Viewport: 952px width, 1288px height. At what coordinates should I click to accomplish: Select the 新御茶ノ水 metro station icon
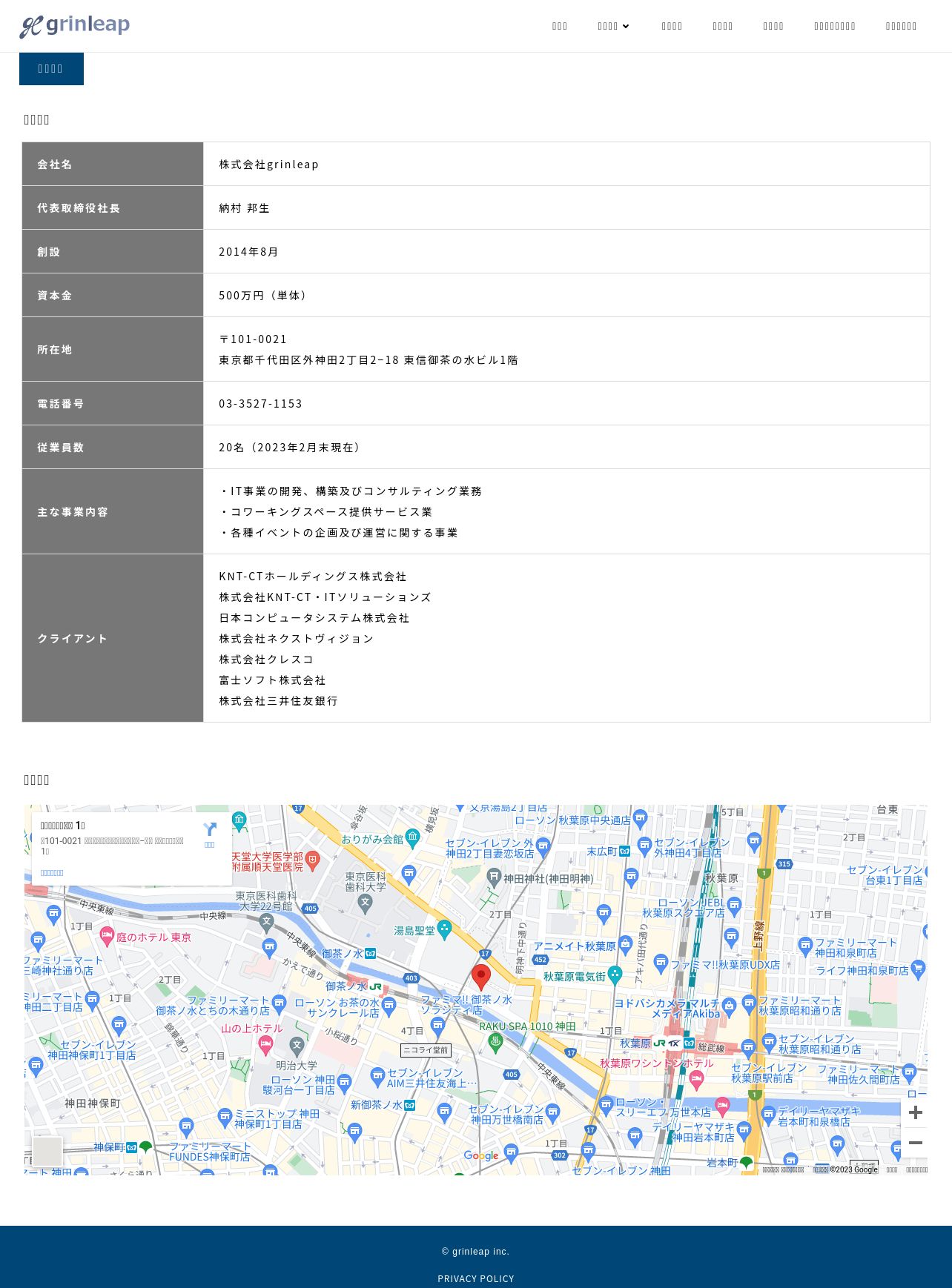click(x=409, y=1105)
